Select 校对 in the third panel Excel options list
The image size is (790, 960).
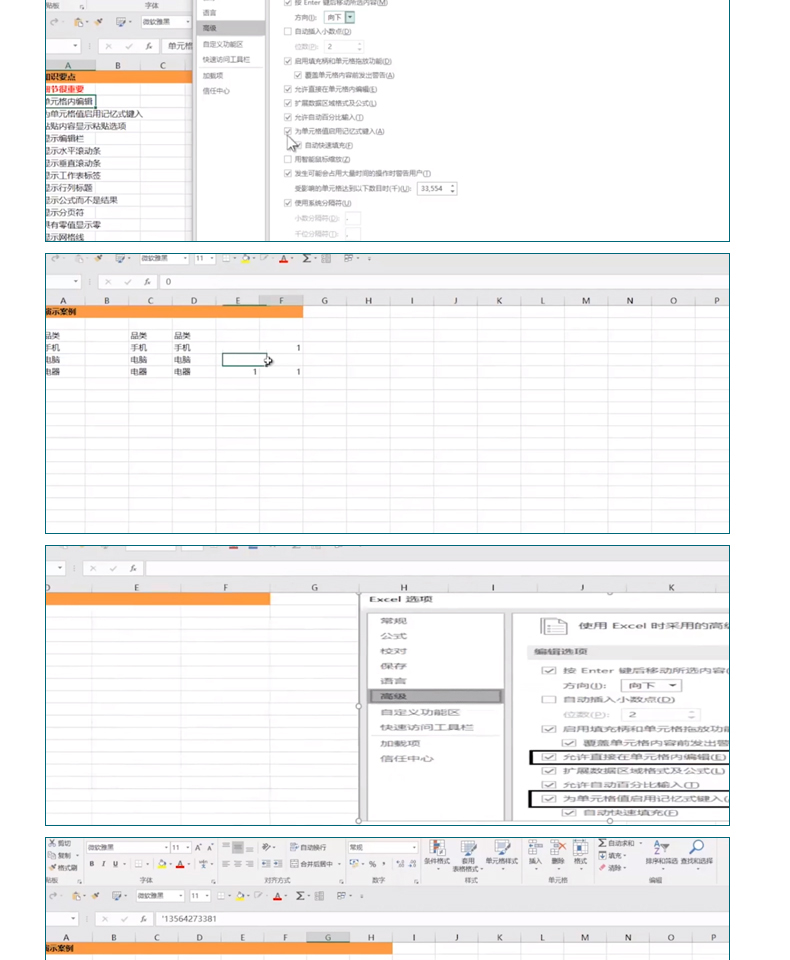click(x=393, y=651)
